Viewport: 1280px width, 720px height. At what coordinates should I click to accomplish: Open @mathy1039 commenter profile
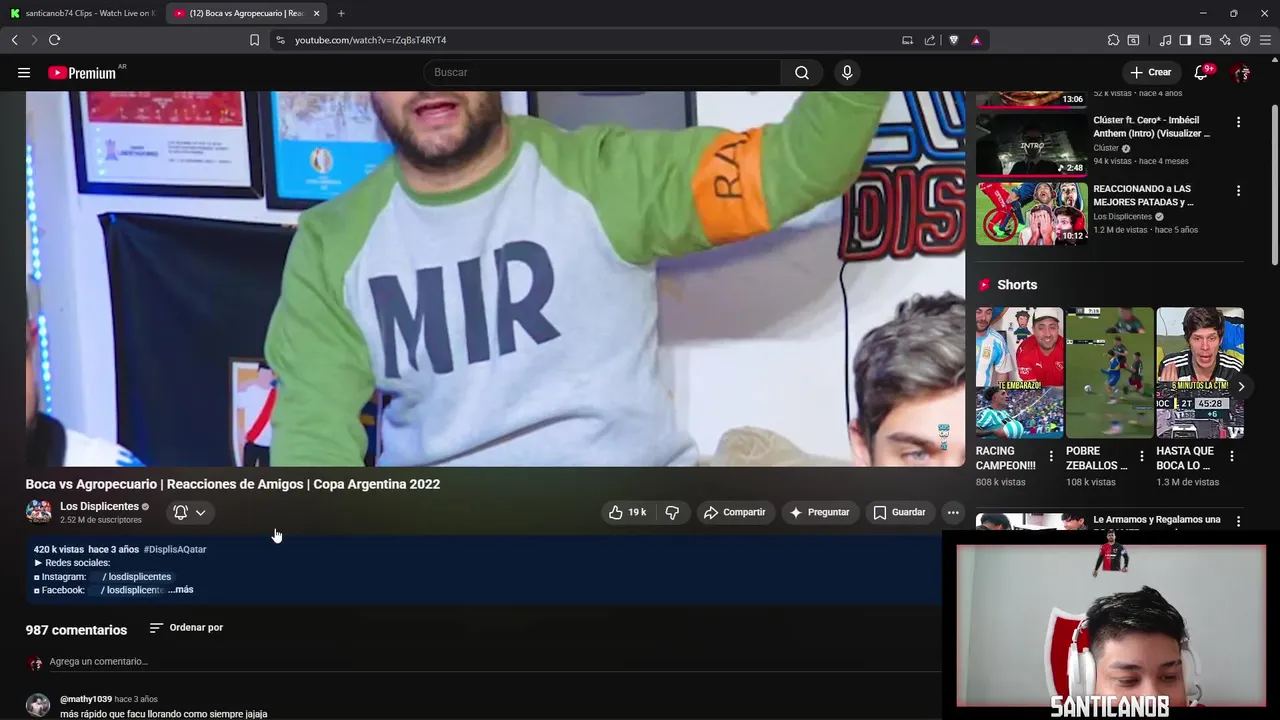click(86, 699)
